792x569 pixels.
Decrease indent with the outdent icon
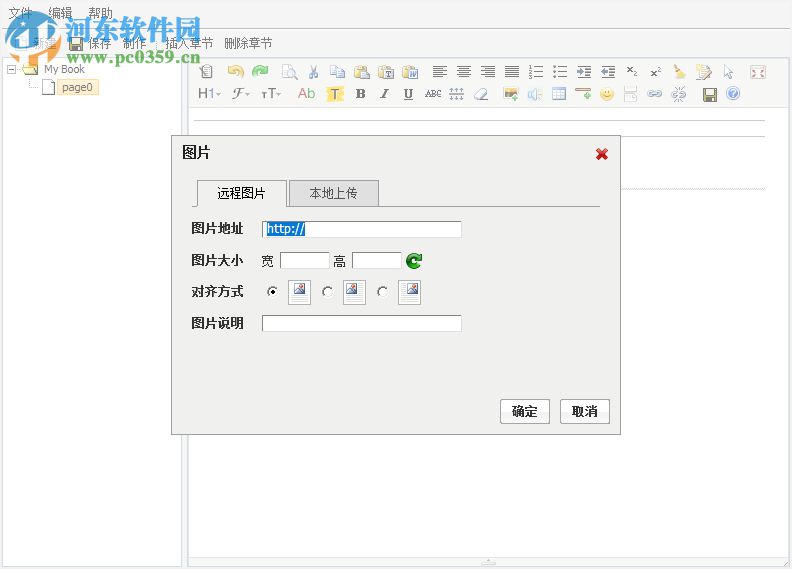[608, 72]
